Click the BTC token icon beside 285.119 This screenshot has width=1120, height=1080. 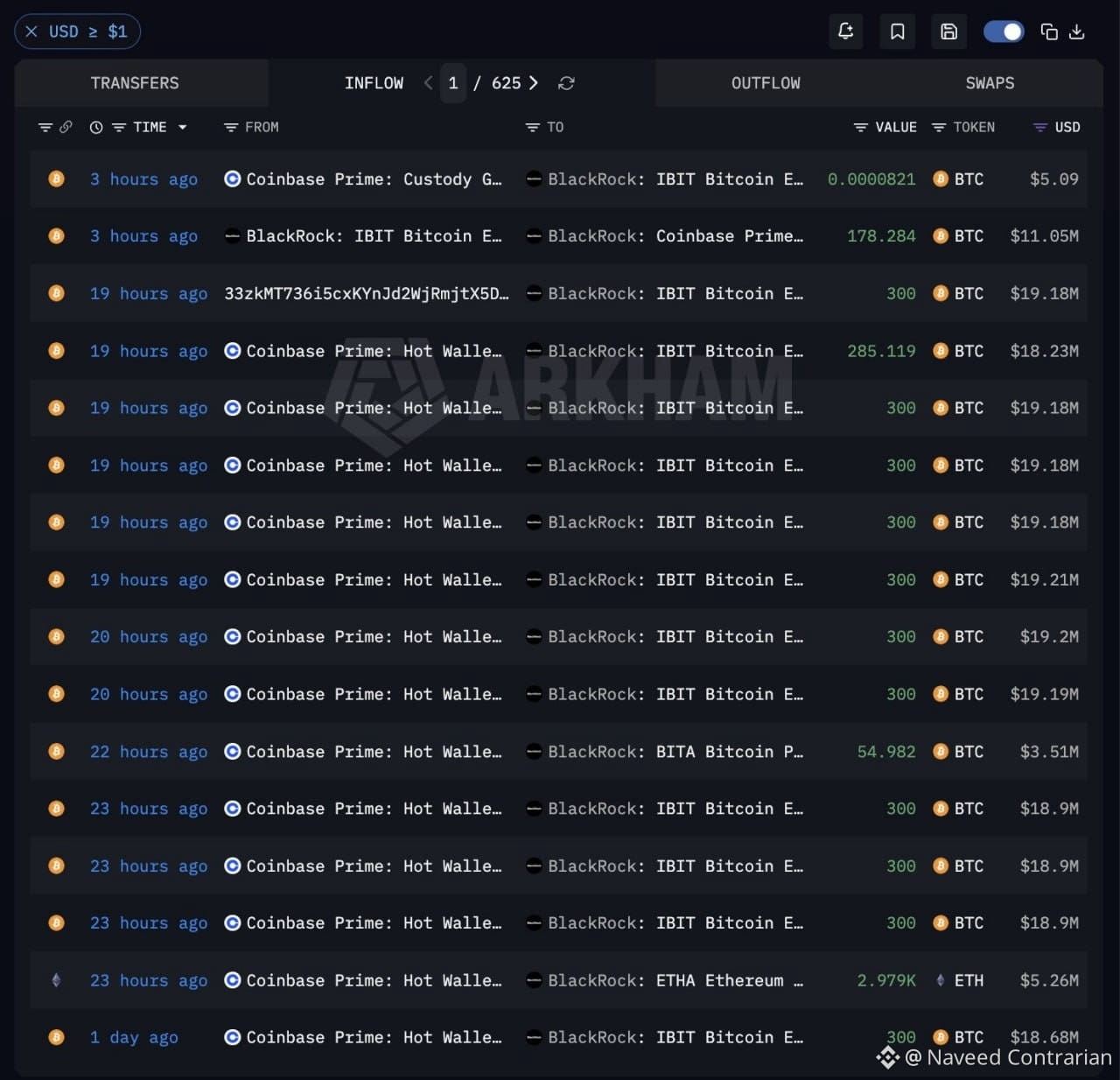(x=941, y=351)
